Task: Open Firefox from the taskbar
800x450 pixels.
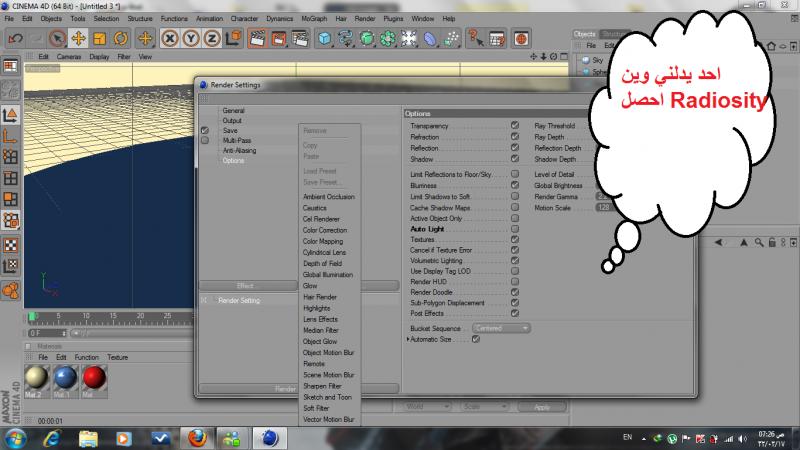Action: (x=197, y=438)
